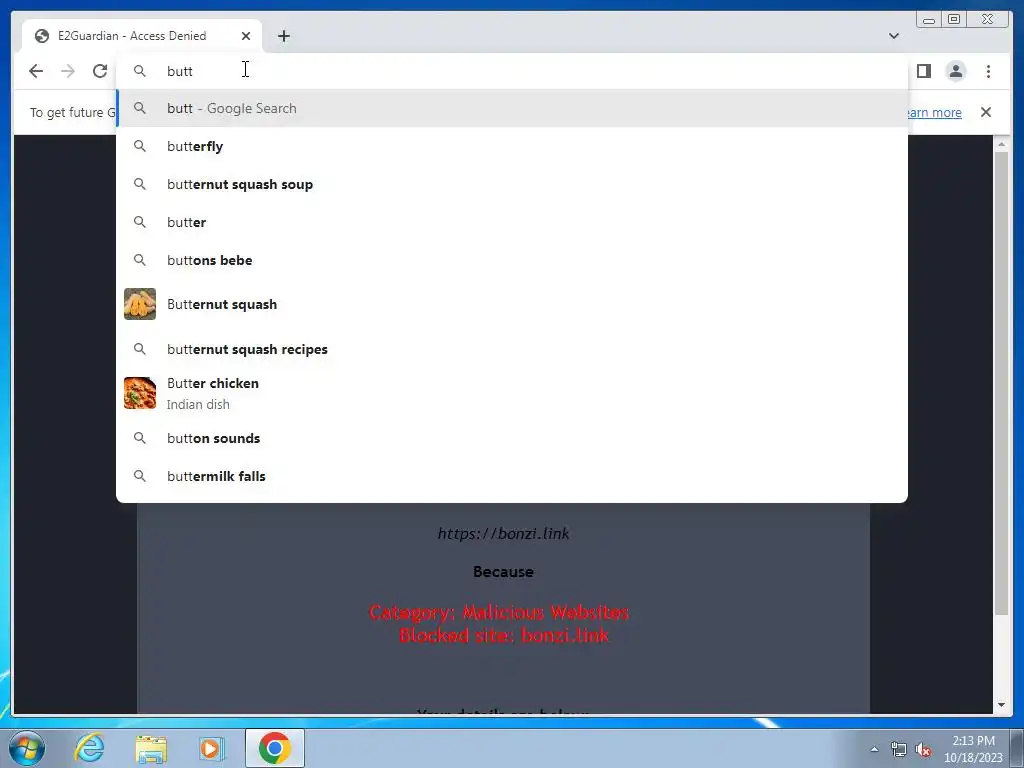Open Windows Explorer from the taskbar
Viewport: 1024px width, 768px height.
point(151,748)
